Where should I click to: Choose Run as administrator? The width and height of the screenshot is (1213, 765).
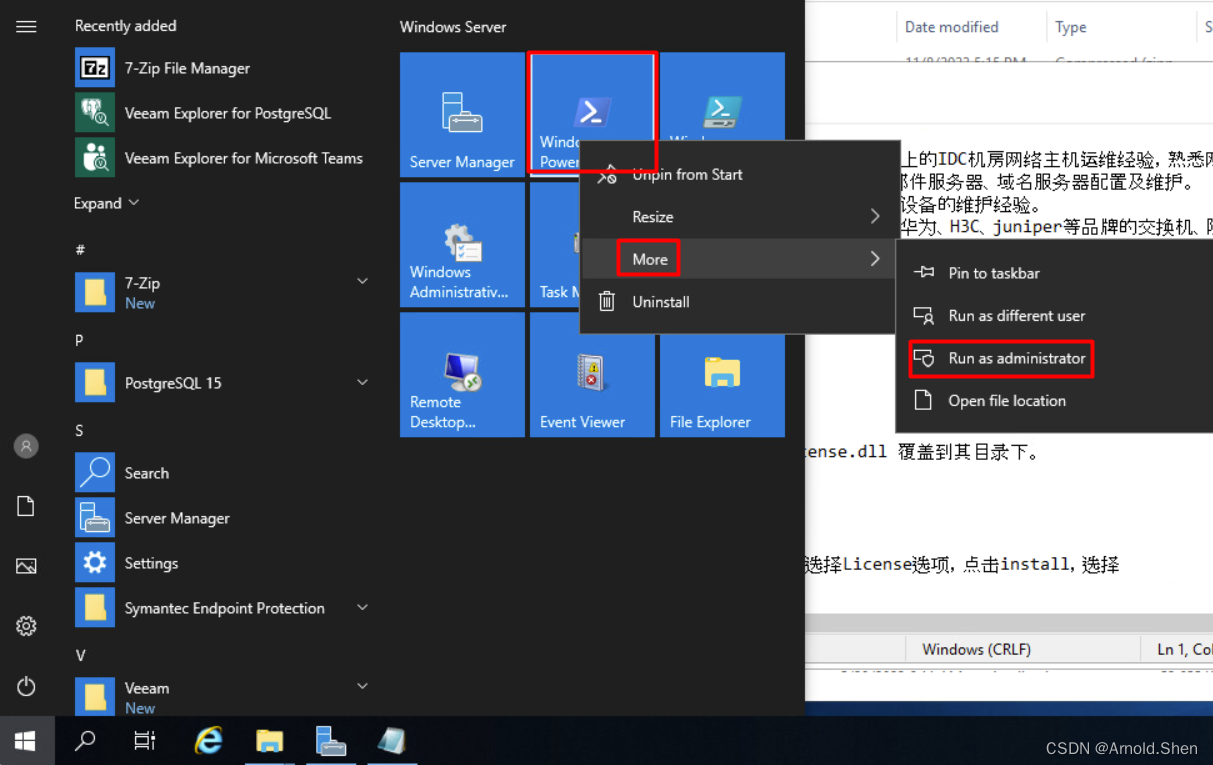[1054, 358]
